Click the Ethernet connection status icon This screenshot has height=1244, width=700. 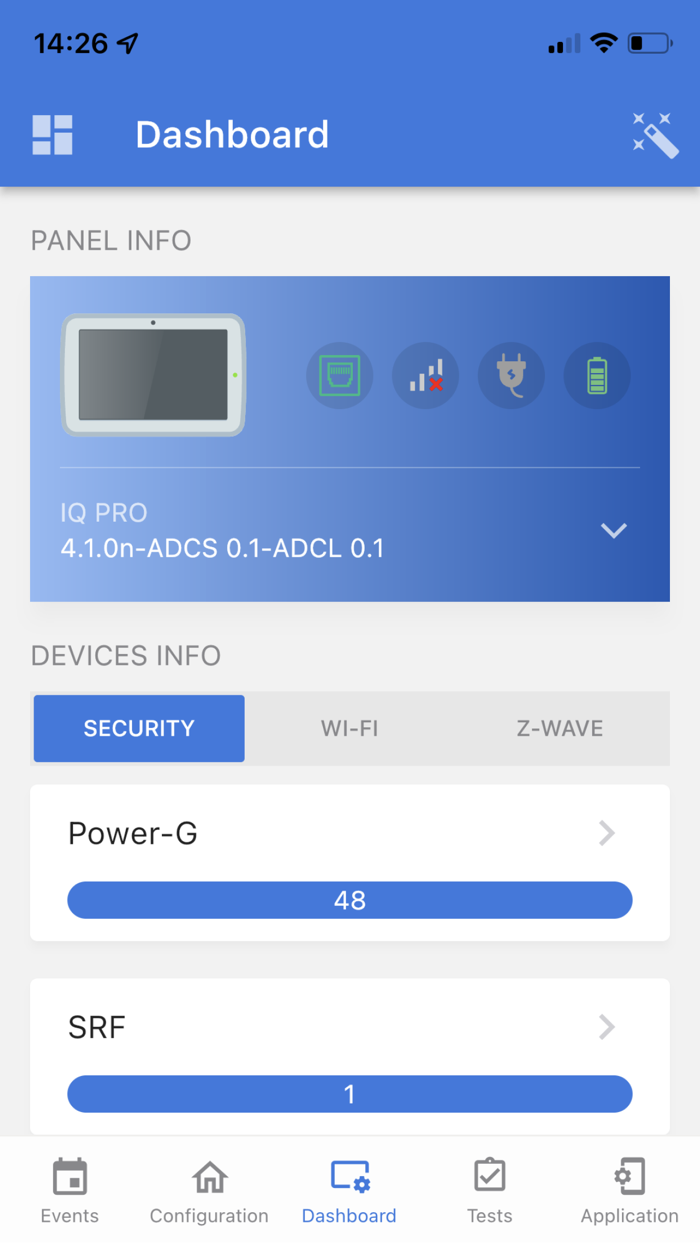point(339,375)
